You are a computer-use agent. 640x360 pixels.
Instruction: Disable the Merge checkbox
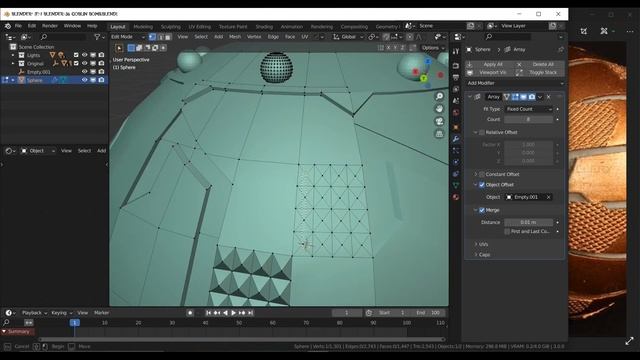point(482,210)
